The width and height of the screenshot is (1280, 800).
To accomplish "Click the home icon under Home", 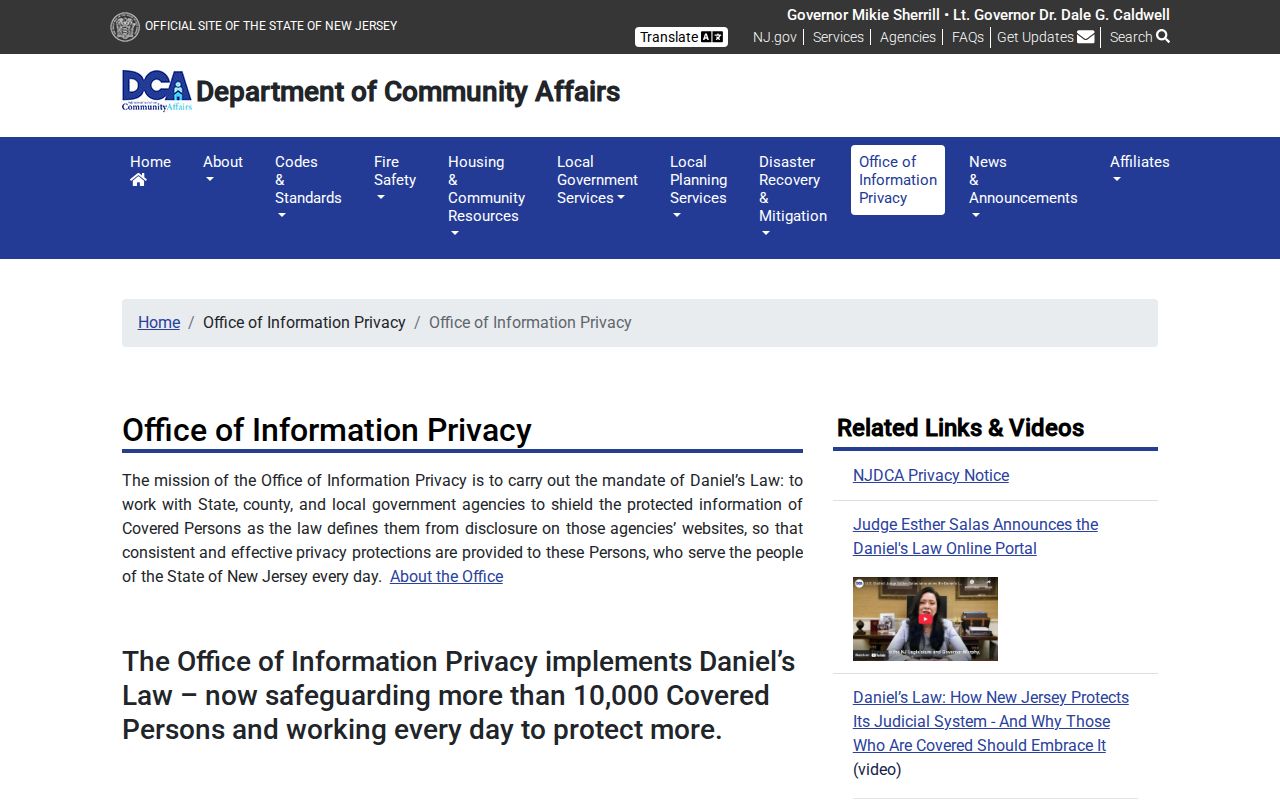I will [138, 180].
